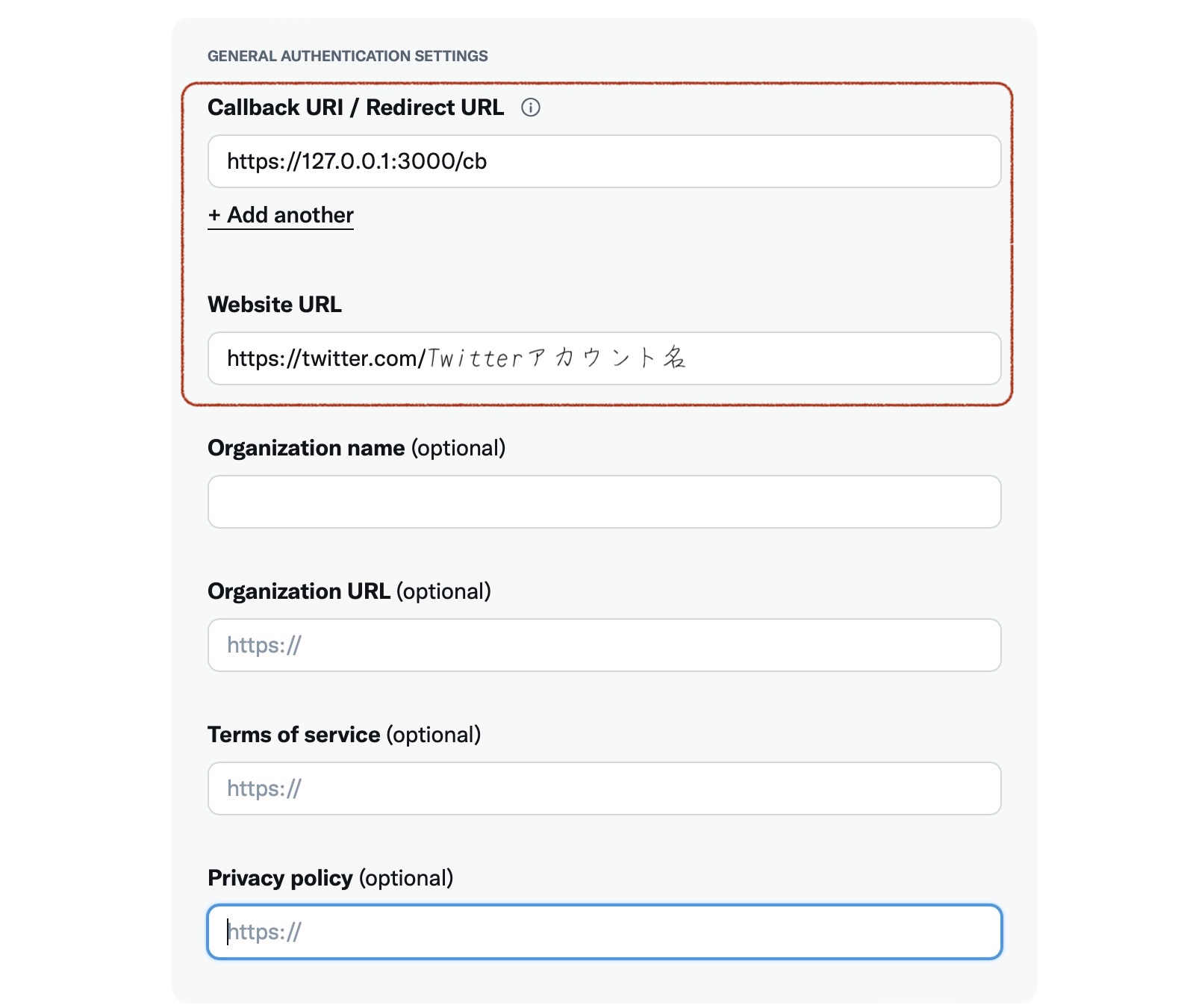
Task: Click into the empty Organization name field
Action: 604,502
